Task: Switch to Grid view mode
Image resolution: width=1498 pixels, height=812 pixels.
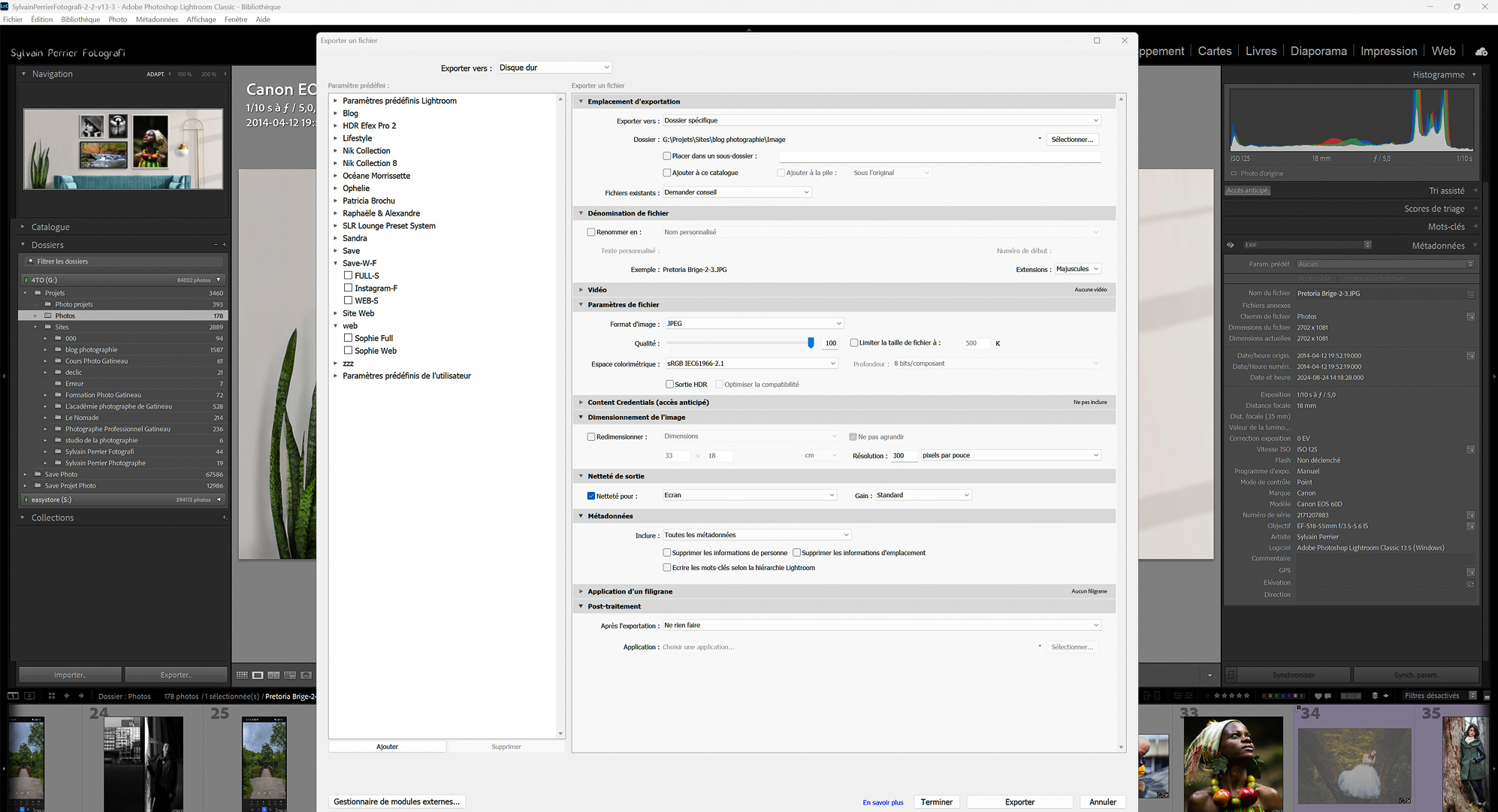Action: 242,675
